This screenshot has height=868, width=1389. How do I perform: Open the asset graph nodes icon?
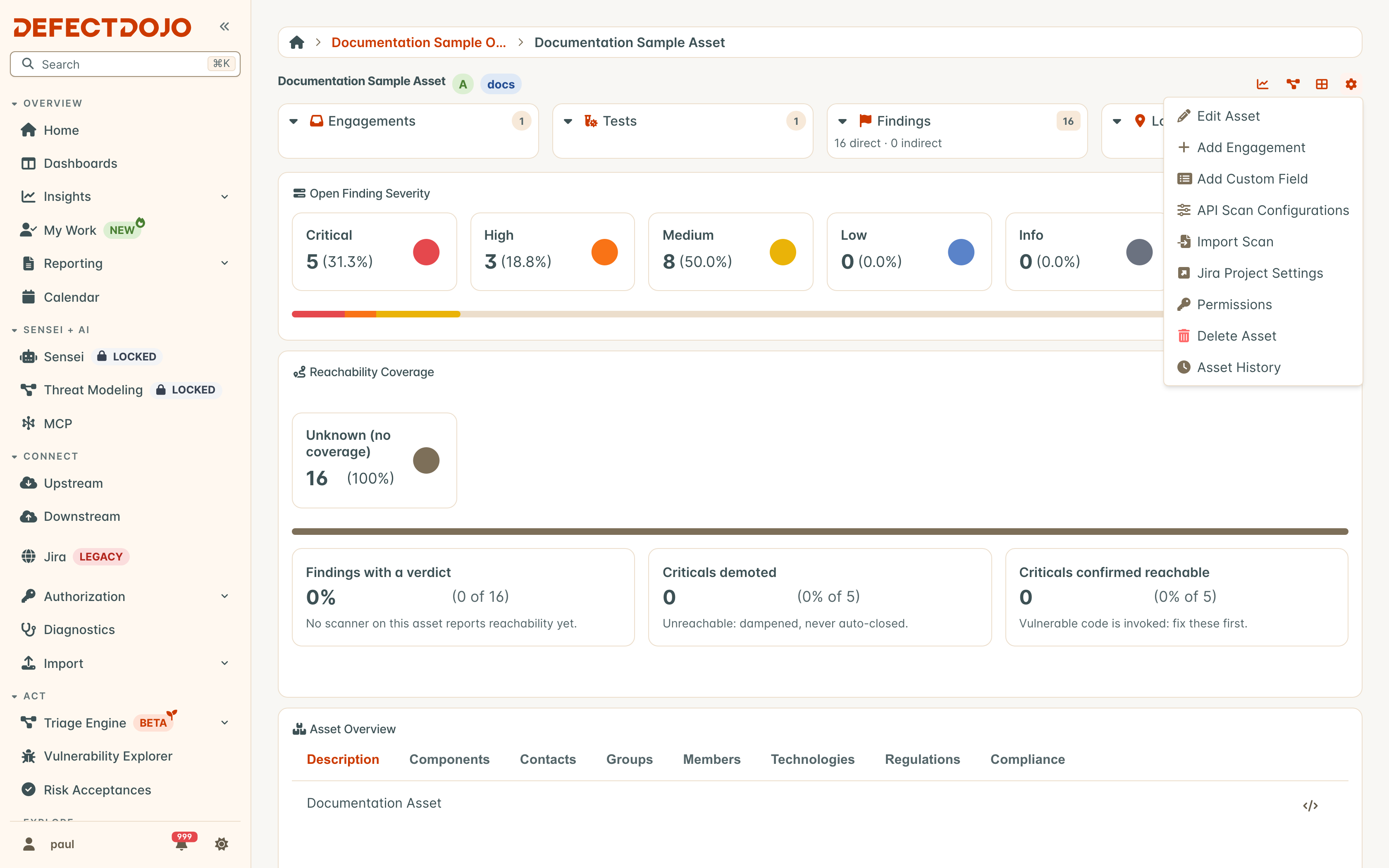1293,84
